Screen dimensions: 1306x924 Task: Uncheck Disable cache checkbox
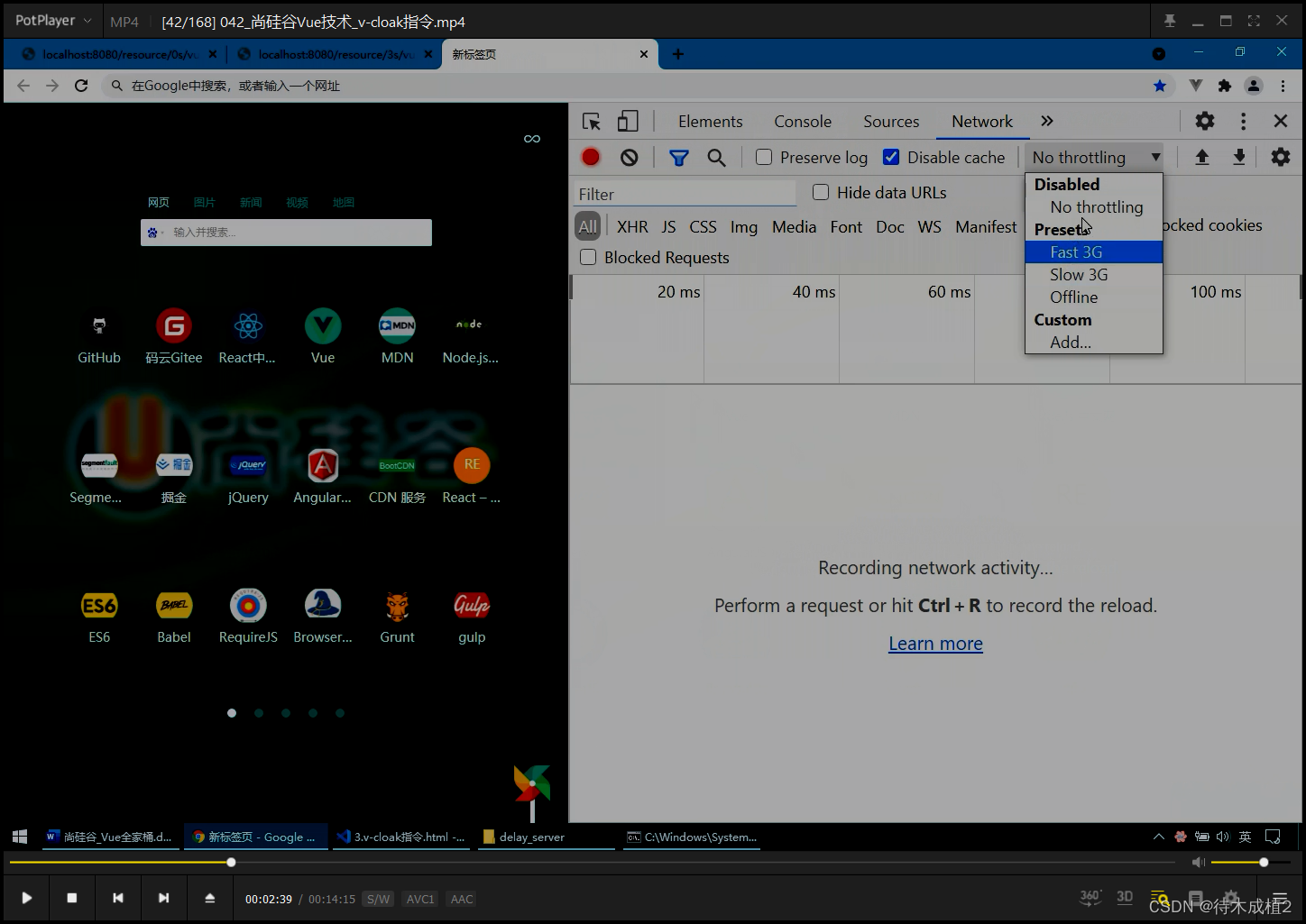[891, 157]
